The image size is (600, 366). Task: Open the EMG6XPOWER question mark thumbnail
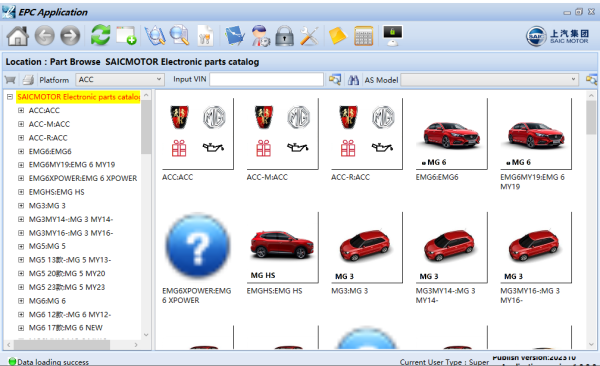coord(198,247)
